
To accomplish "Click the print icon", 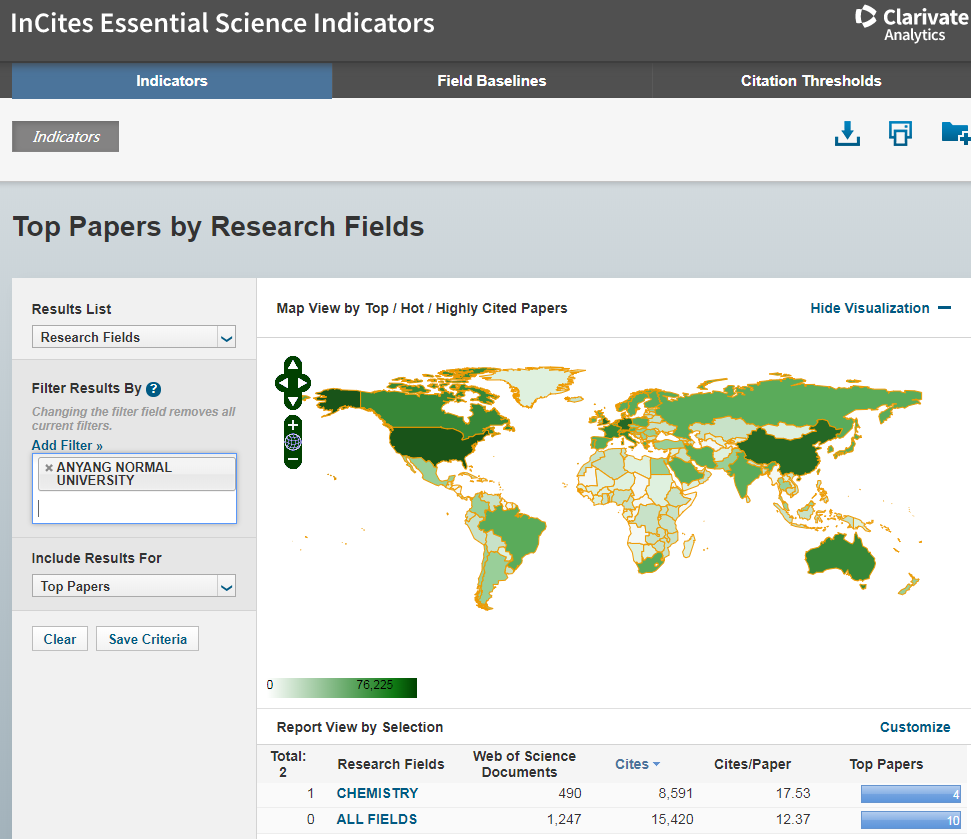I will (x=900, y=134).
